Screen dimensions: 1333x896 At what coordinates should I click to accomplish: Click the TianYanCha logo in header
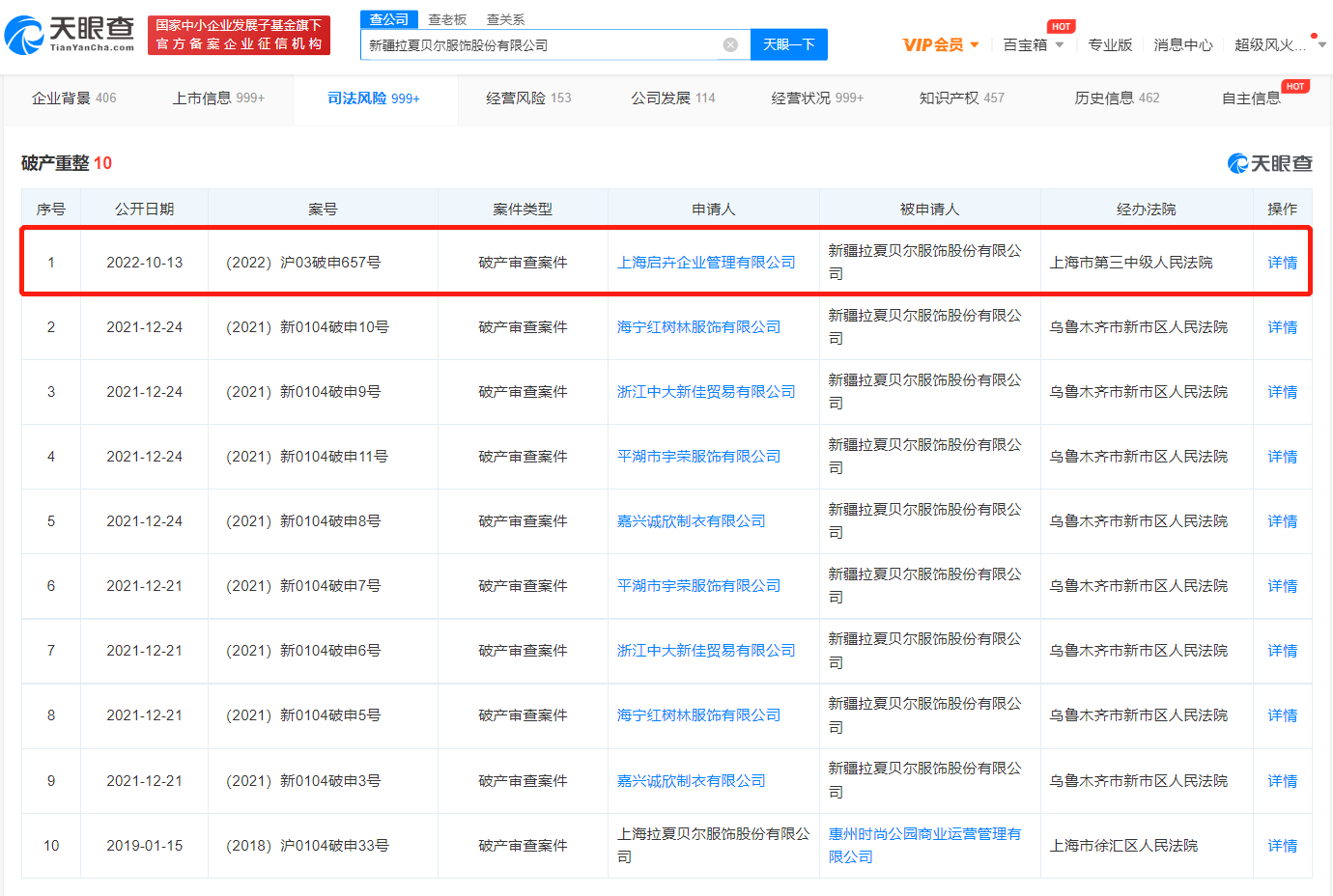click(x=70, y=35)
